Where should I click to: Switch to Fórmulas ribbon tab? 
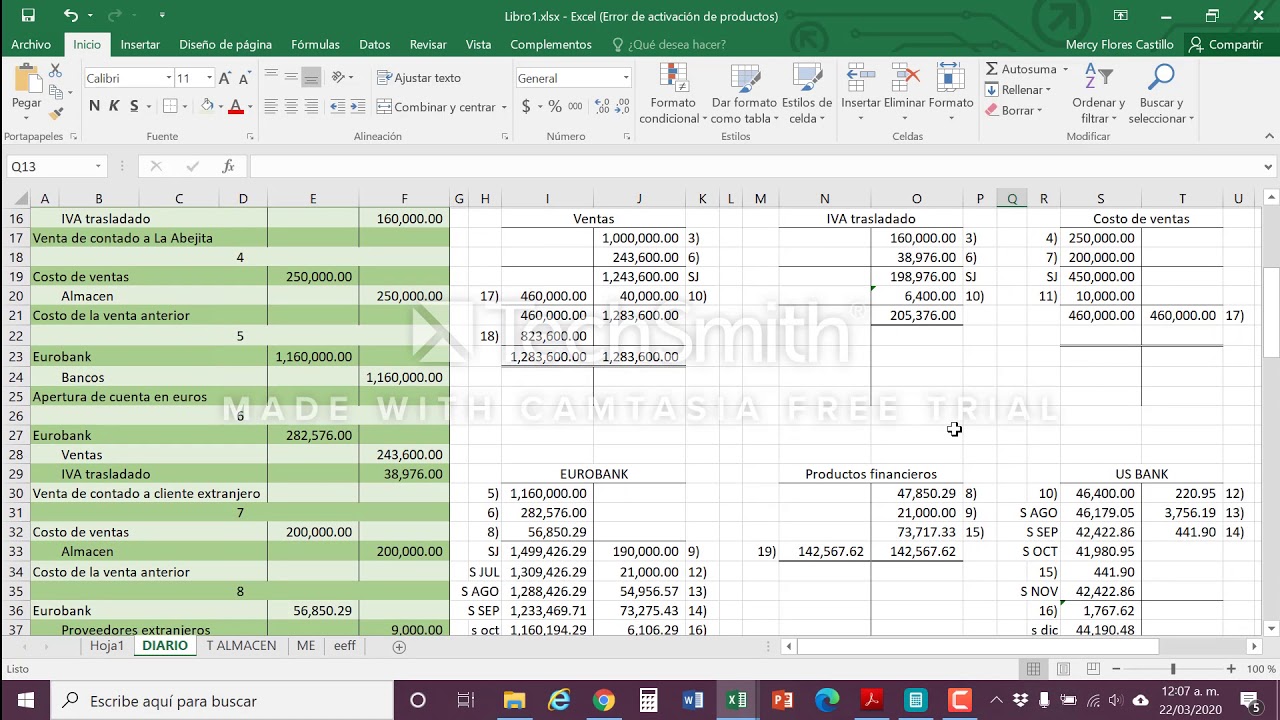(315, 45)
